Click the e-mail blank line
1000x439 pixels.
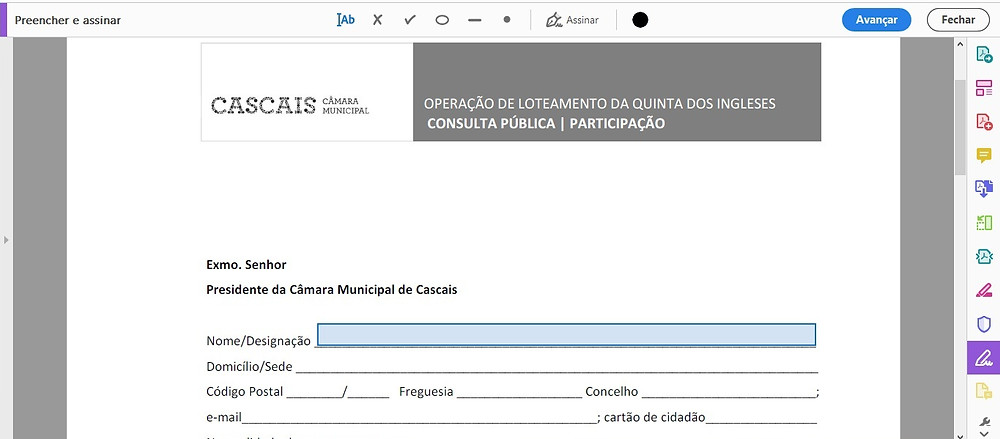[x=419, y=419]
